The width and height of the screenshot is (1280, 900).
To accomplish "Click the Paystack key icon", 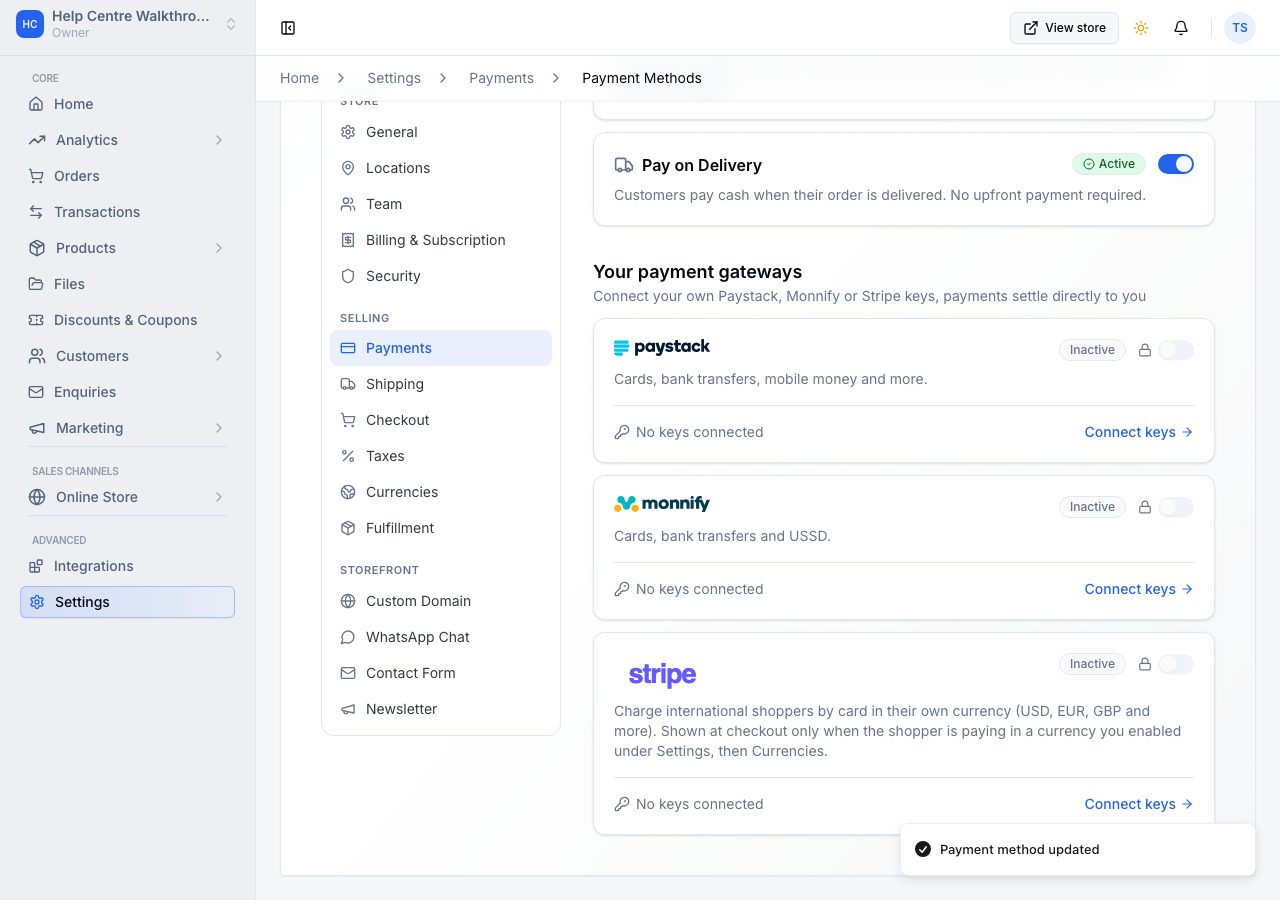I will (x=622, y=432).
